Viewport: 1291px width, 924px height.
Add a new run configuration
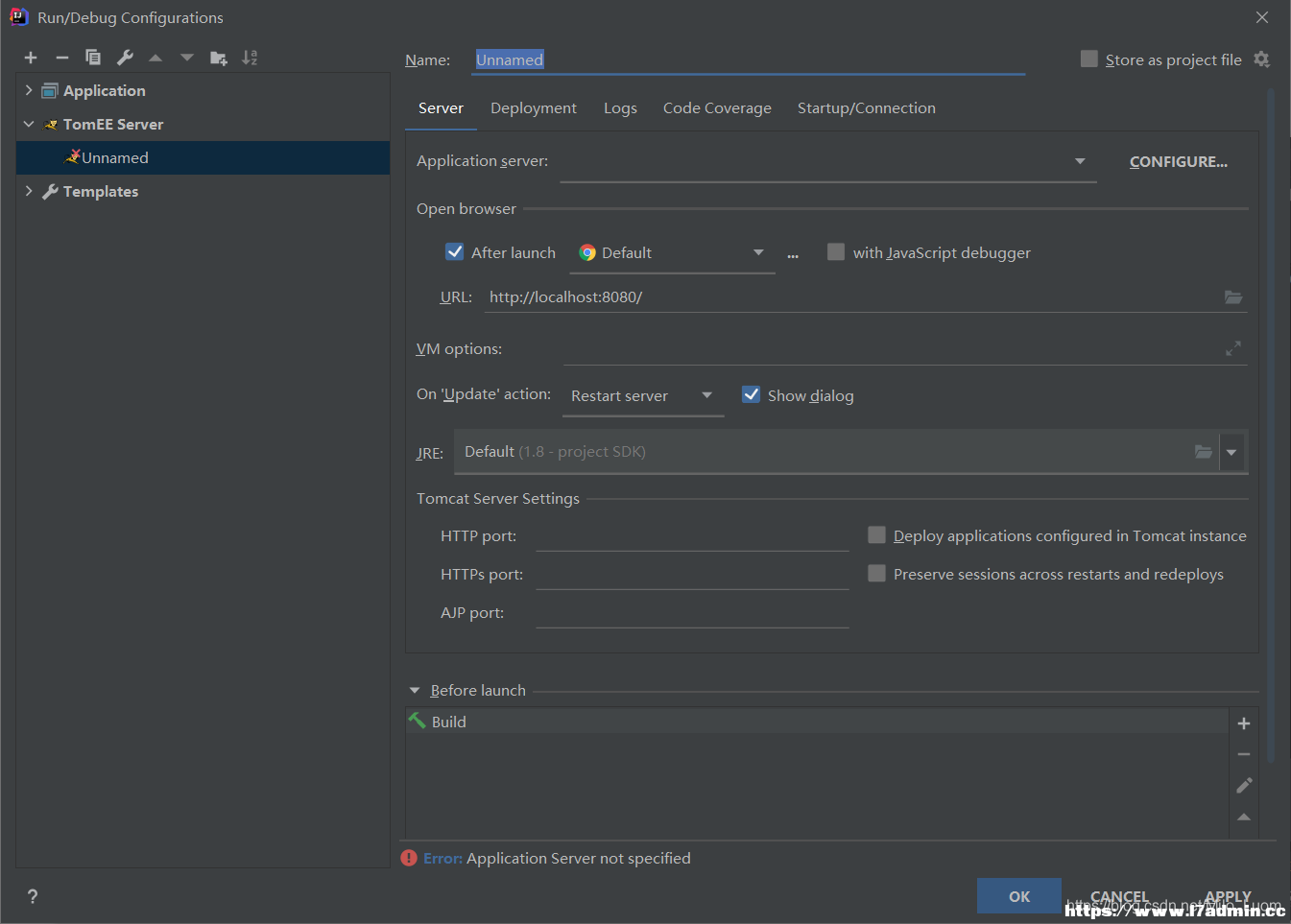click(31, 58)
